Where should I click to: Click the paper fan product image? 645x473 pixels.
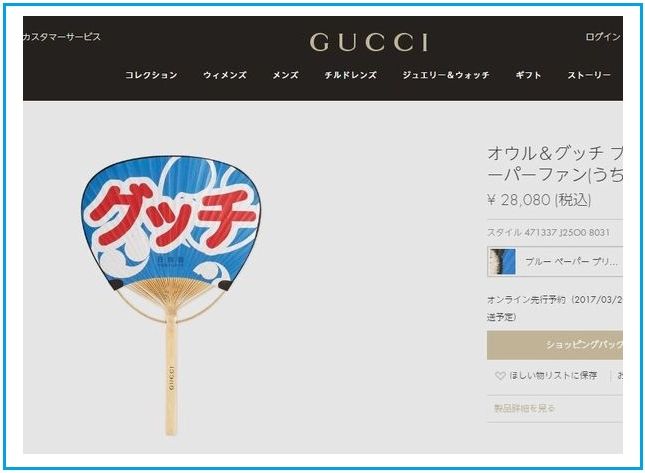pos(171,295)
